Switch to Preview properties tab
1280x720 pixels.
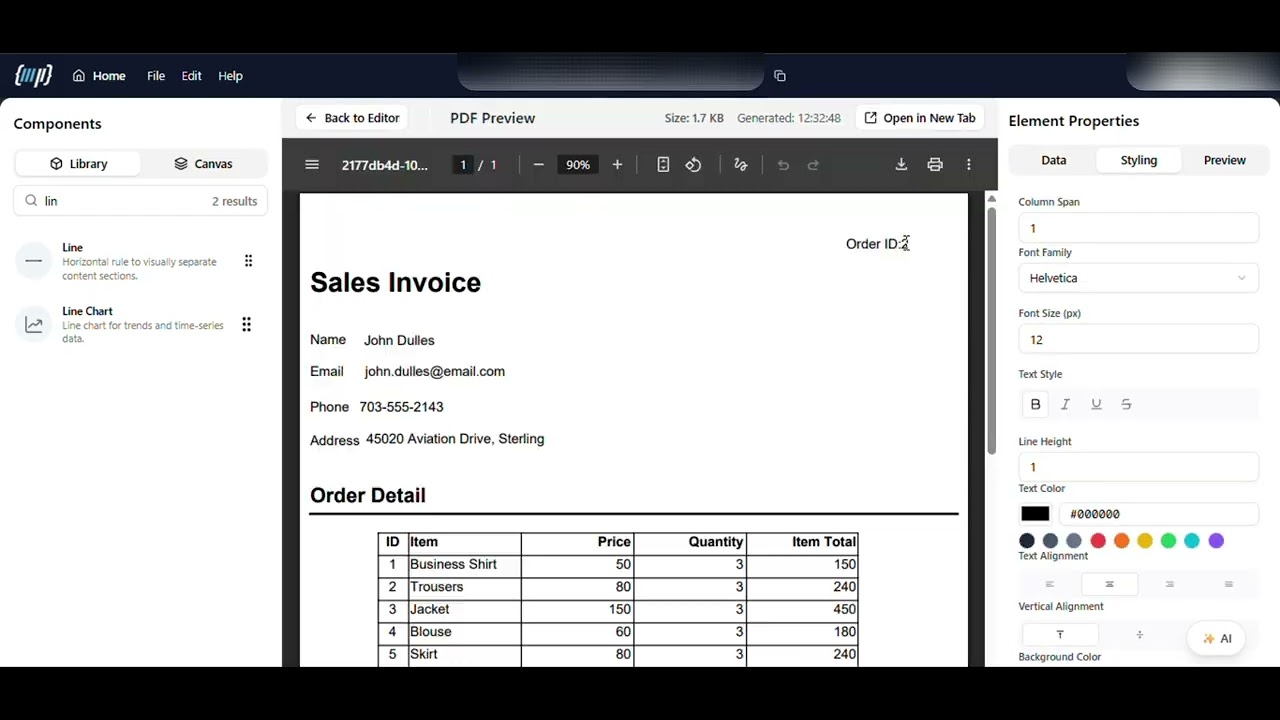click(x=1225, y=160)
